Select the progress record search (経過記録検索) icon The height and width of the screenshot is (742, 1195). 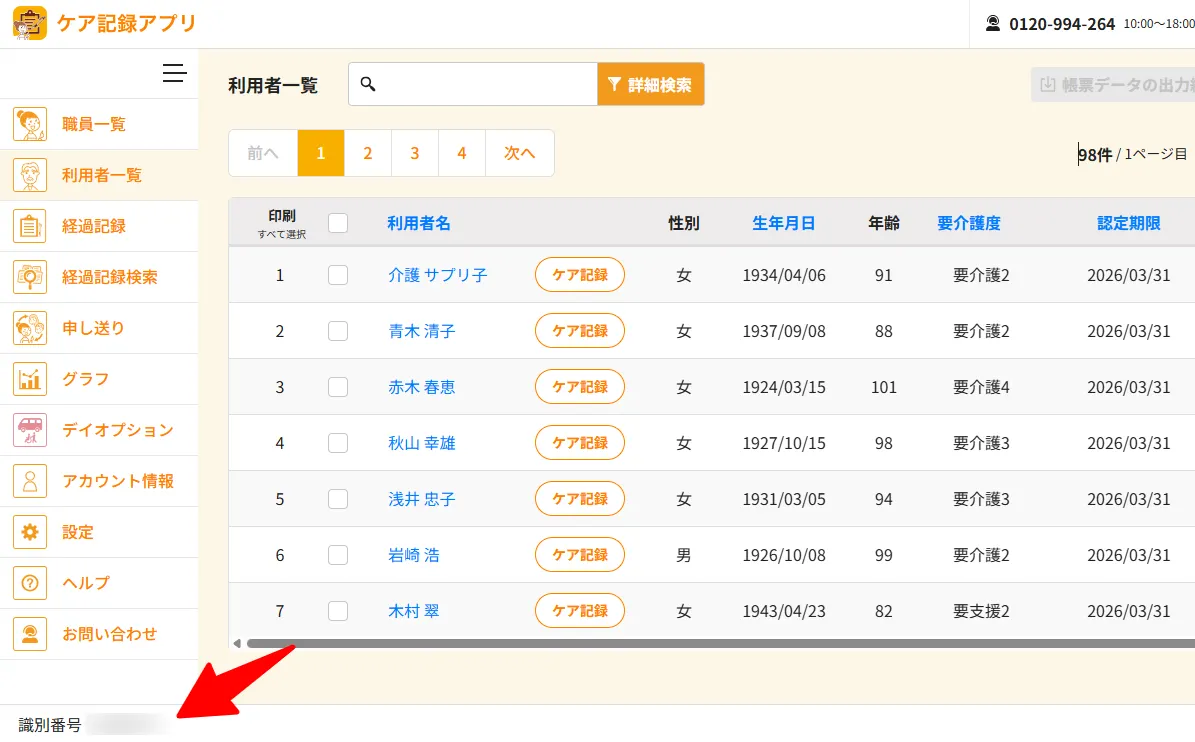point(30,277)
